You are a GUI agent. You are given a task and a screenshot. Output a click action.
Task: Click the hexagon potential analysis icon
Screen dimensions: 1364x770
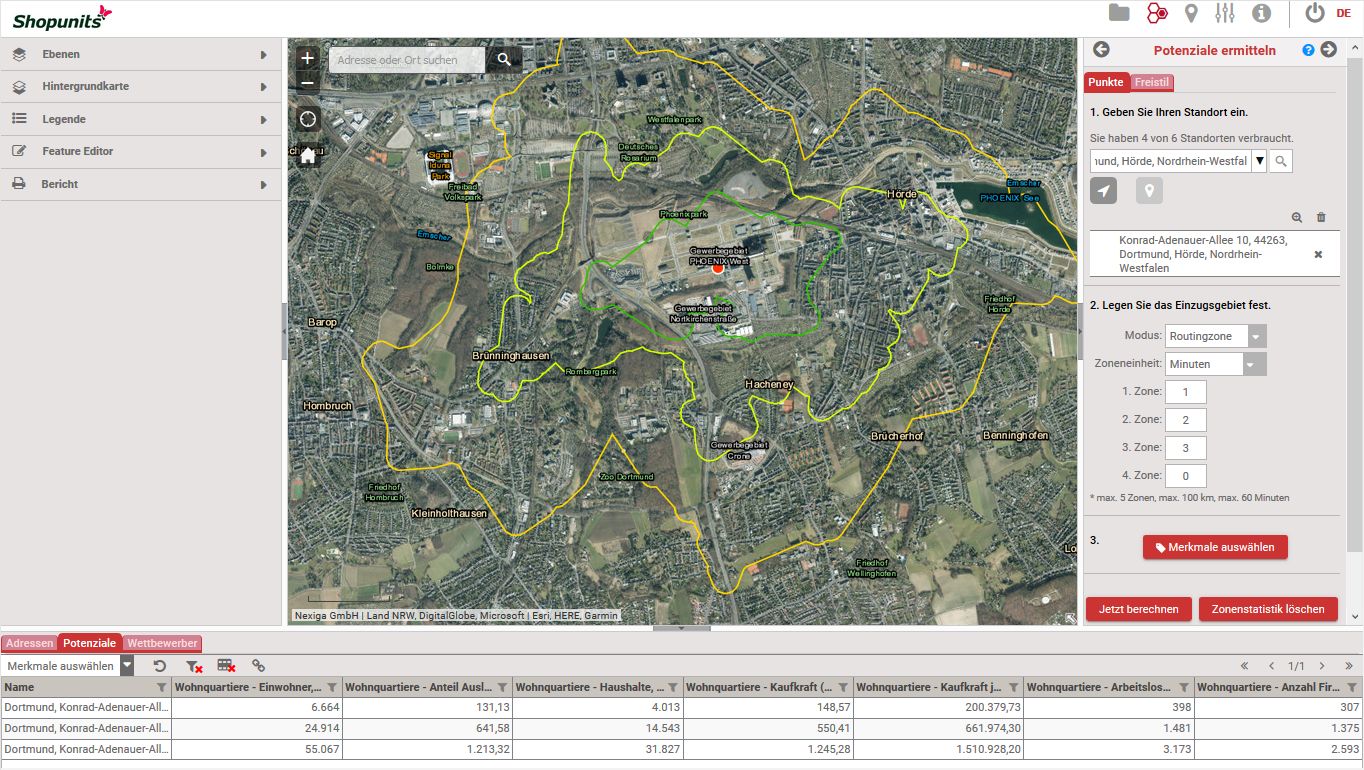(x=1156, y=13)
